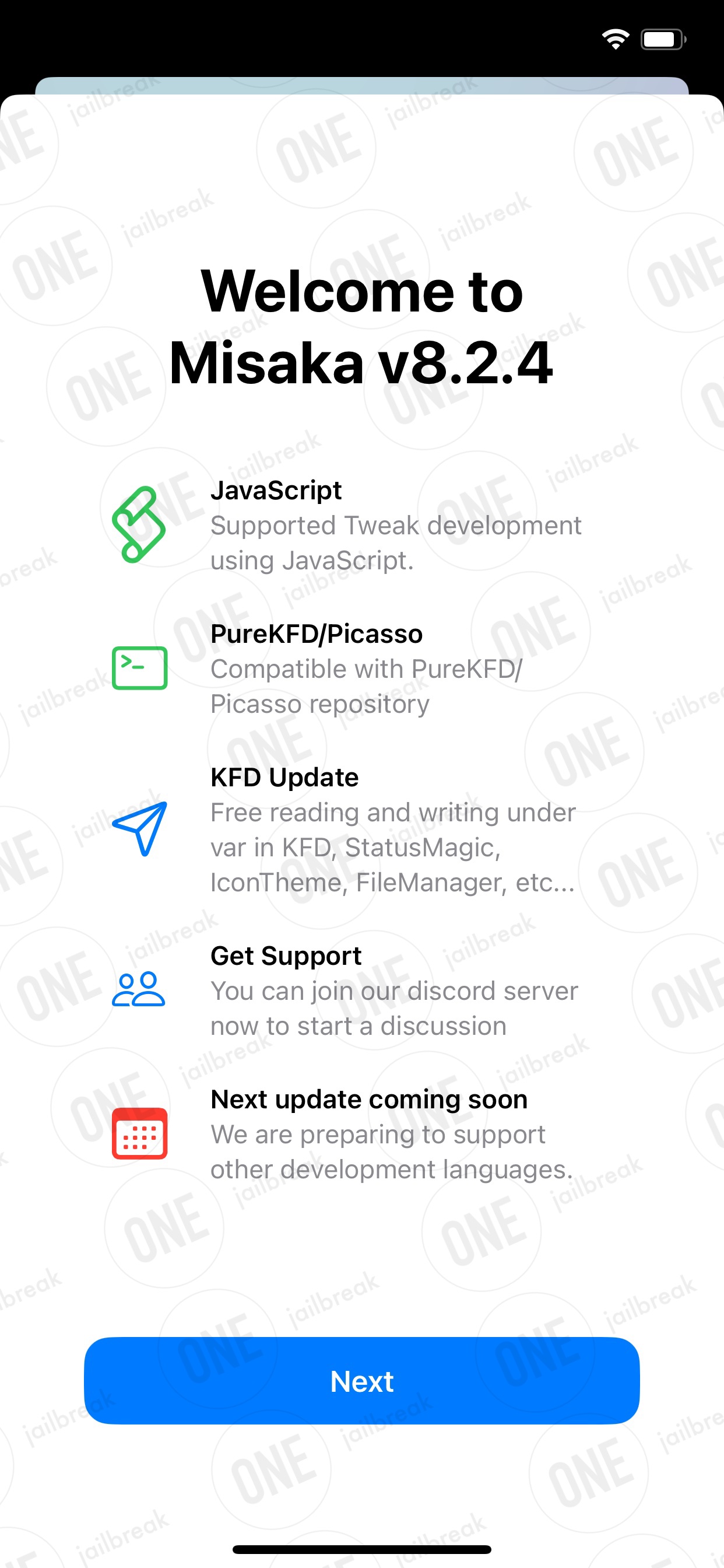Click the Welcome to Misaka v8.2.4 title

click(362, 327)
